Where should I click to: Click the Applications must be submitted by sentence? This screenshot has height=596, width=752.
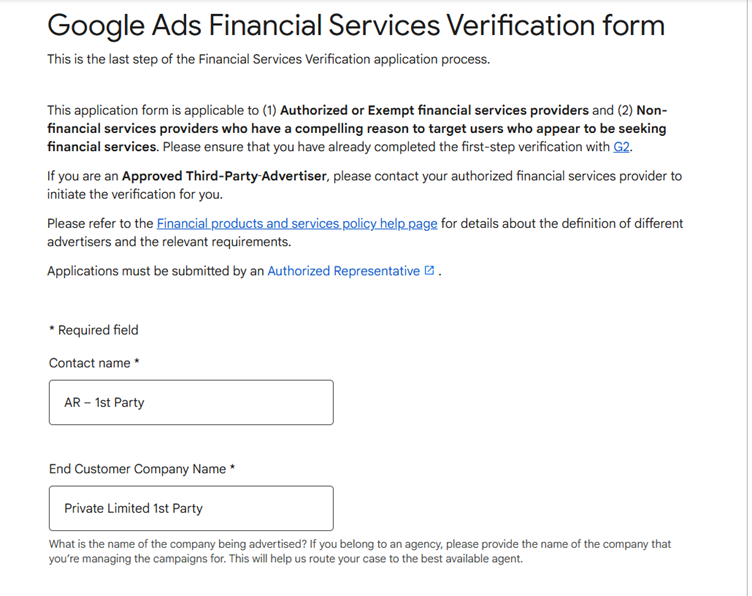point(244,271)
